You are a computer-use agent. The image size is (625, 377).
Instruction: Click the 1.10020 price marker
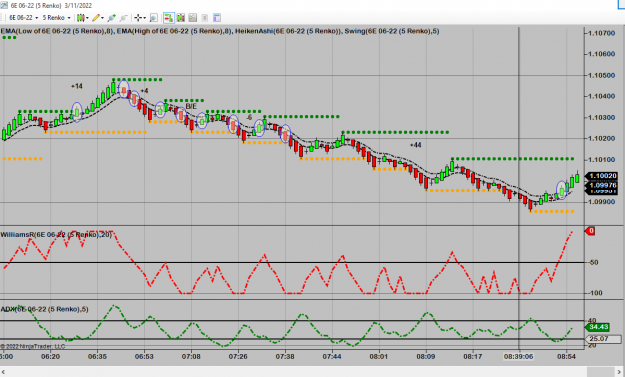(602, 176)
